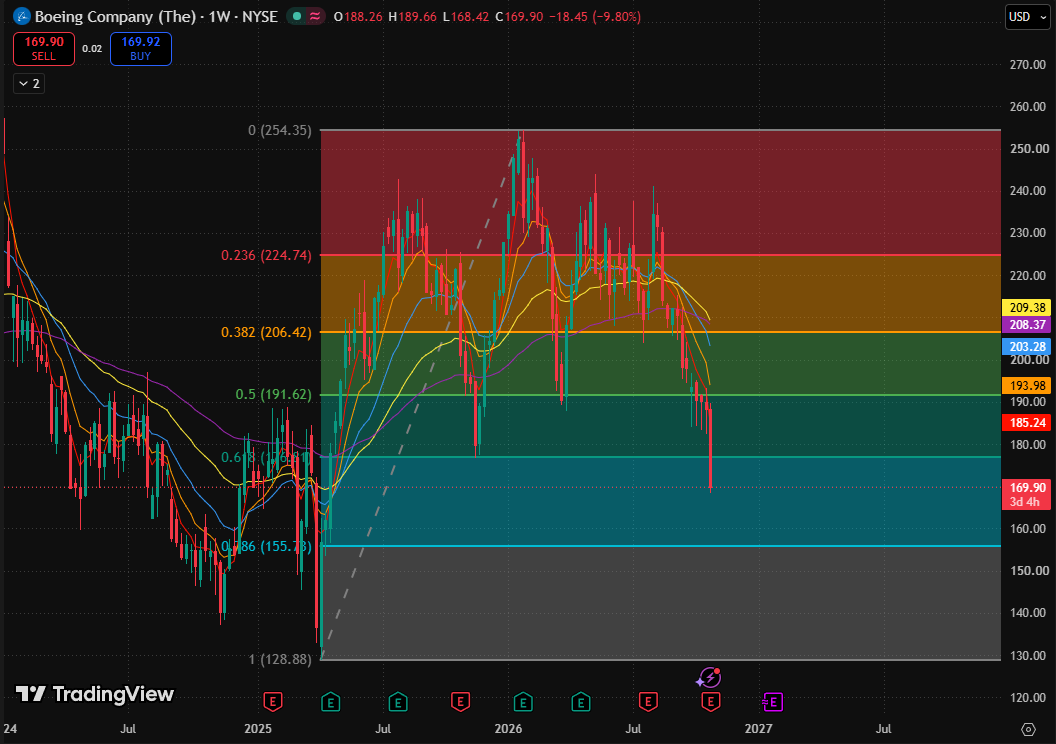Open chart settings hexagon icon

click(1028, 729)
